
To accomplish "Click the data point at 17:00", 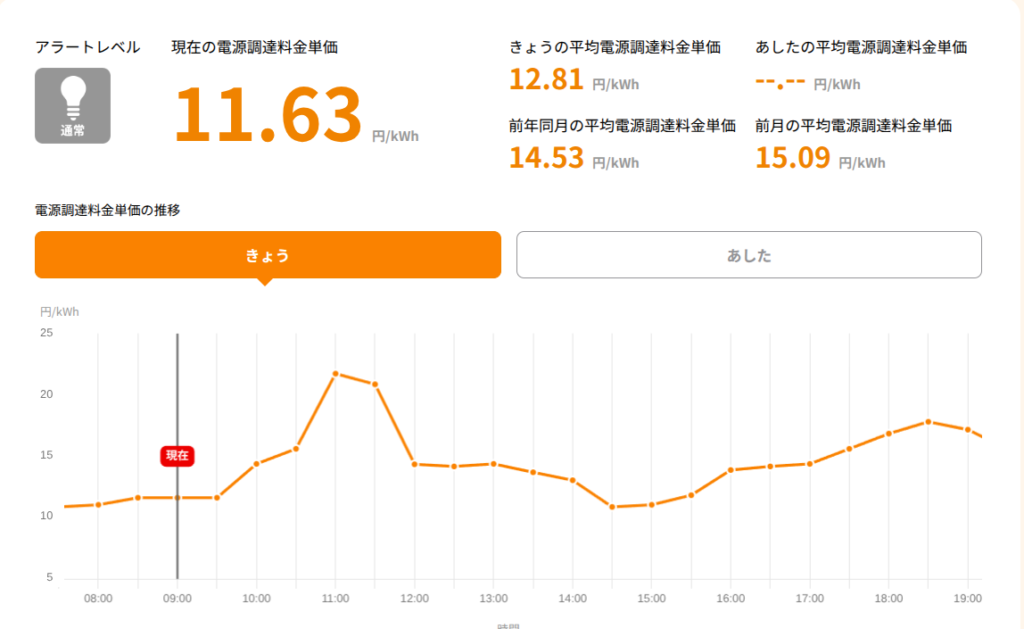I will tap(810, 464).
